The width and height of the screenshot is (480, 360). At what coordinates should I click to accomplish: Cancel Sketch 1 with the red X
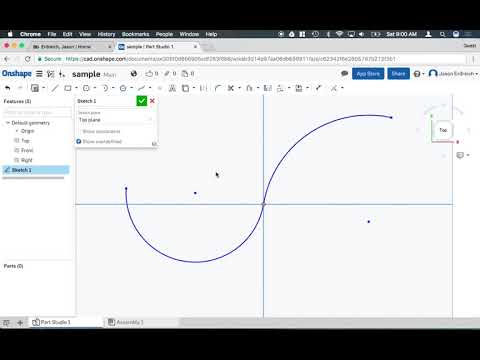point(152,101)
